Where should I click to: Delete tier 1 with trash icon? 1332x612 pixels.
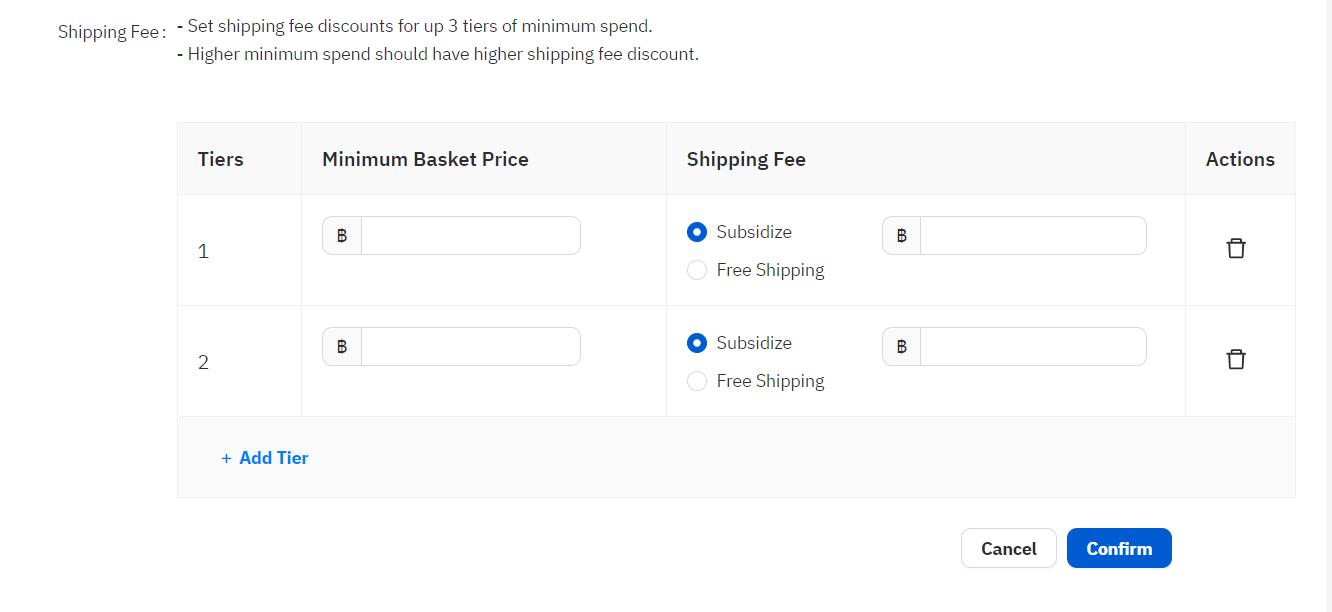pyautogui.click(x=1236, y=248)
